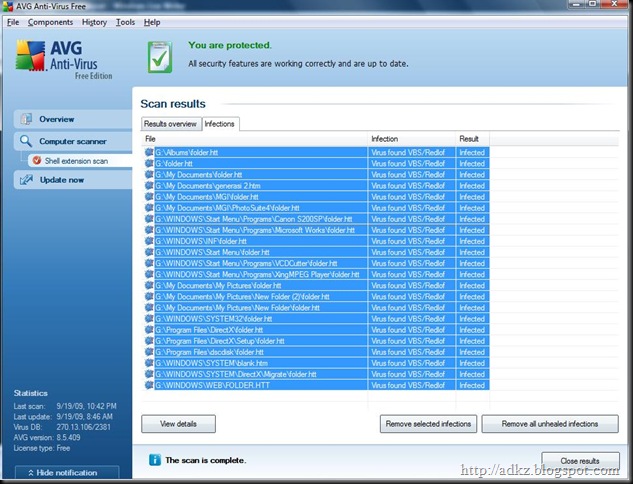
Task: Click infection icon for Microsoft Works row
Action: (x=149, y=230)
